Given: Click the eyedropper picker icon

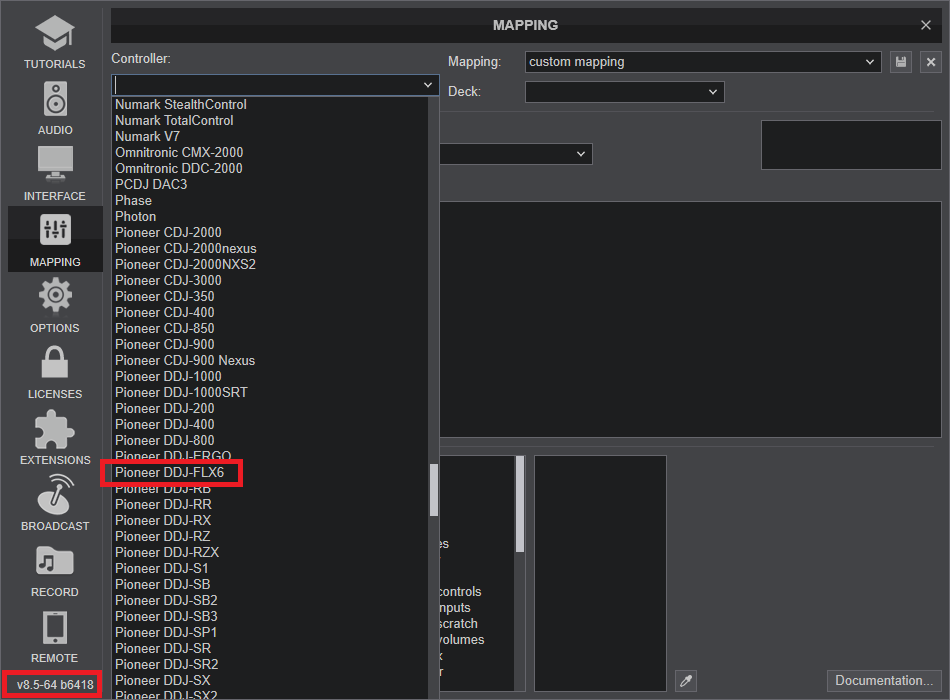Looking at the screenshot, I should [x=686, y=681].
